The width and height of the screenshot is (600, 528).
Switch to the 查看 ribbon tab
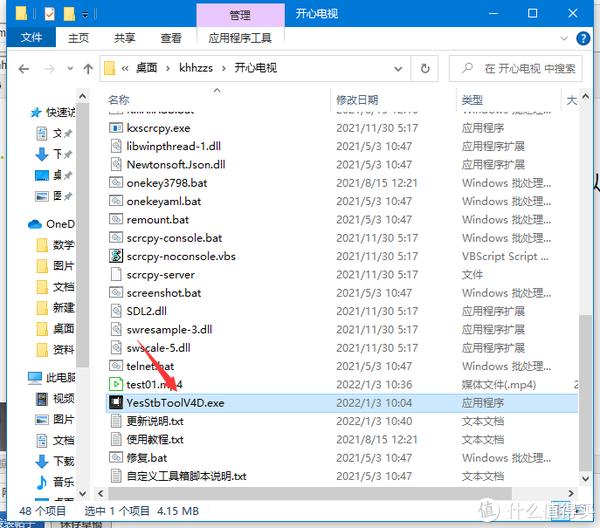[171, 38]
